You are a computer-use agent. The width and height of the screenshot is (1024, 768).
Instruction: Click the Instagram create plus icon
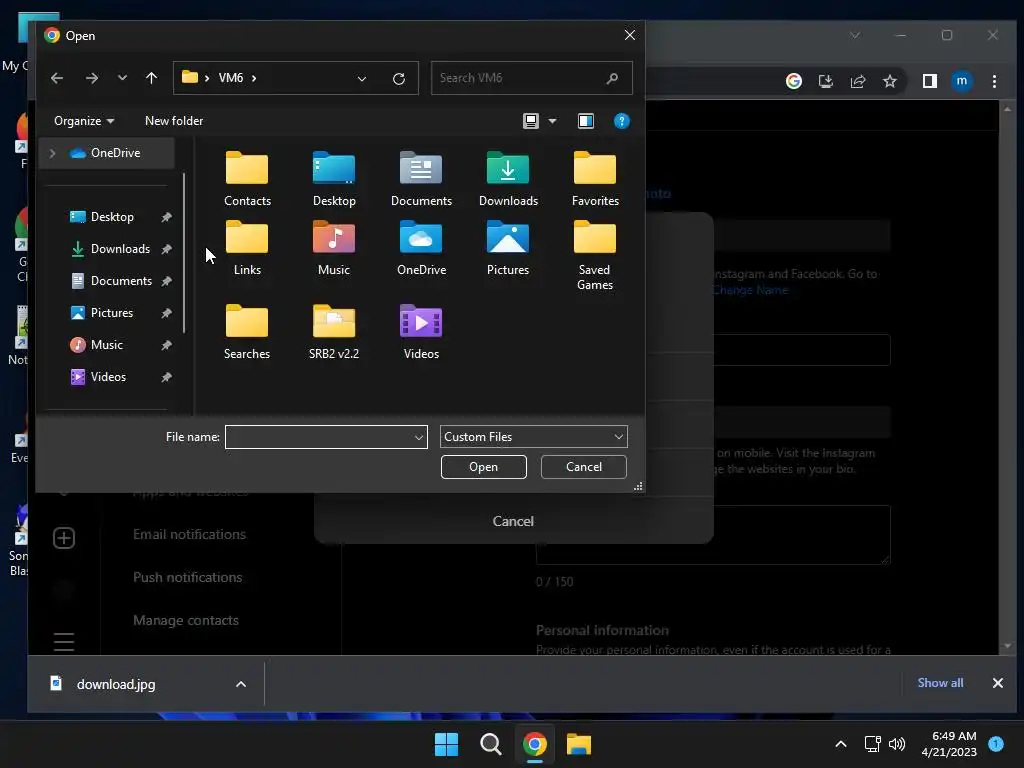(64, 538)
